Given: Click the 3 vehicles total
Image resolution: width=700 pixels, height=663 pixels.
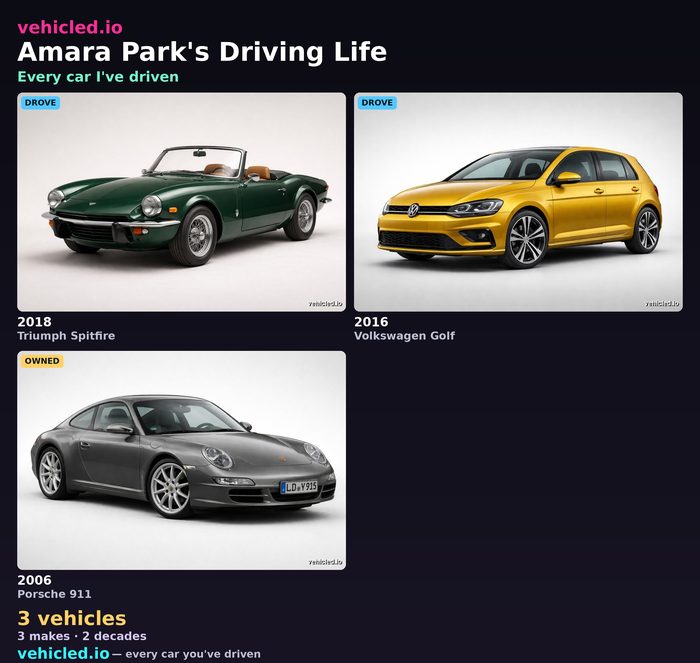Looking at the screenshot, I should click(x=72, y=618).
